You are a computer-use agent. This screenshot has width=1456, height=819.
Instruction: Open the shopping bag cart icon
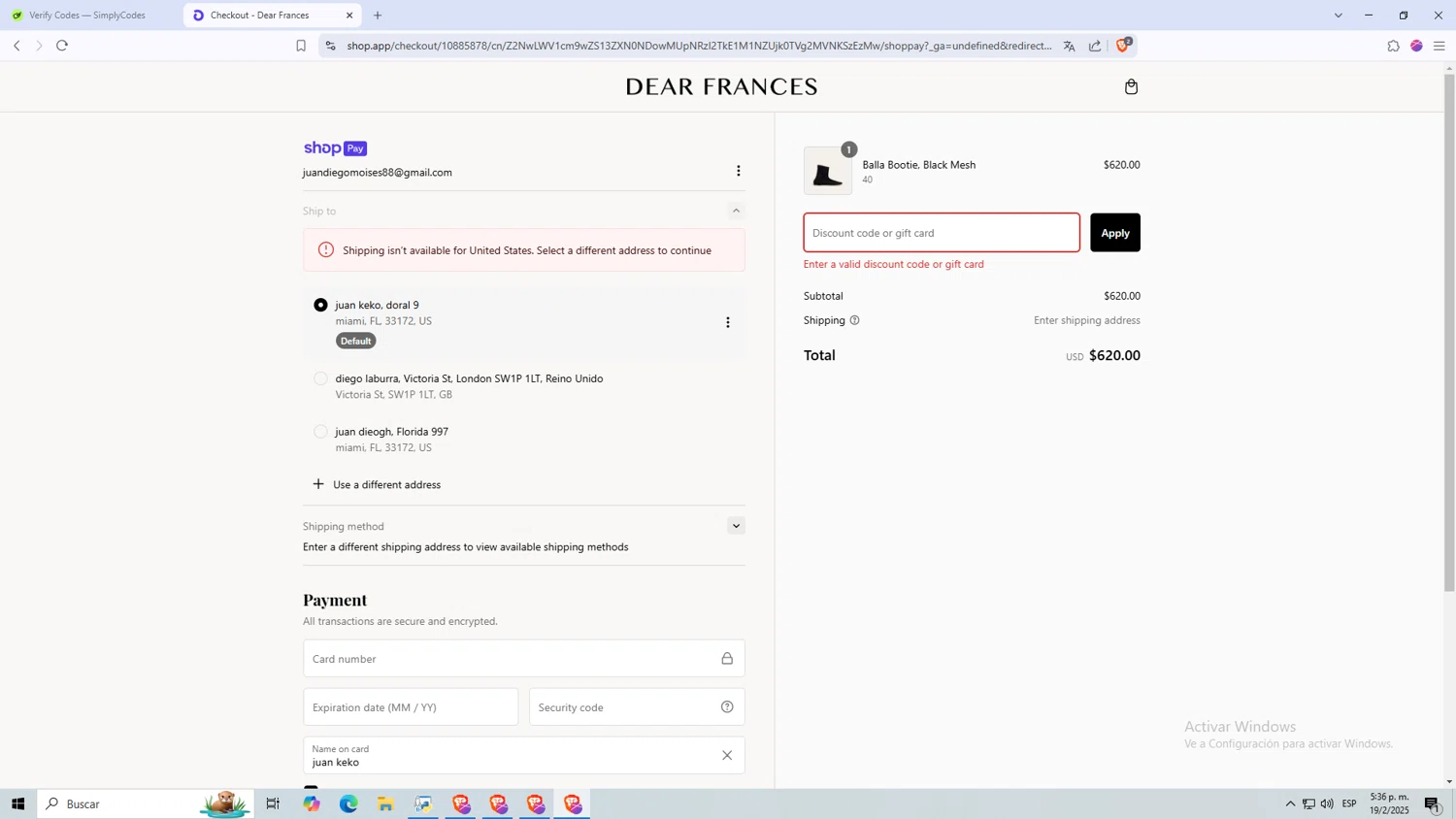point(1131,87)
